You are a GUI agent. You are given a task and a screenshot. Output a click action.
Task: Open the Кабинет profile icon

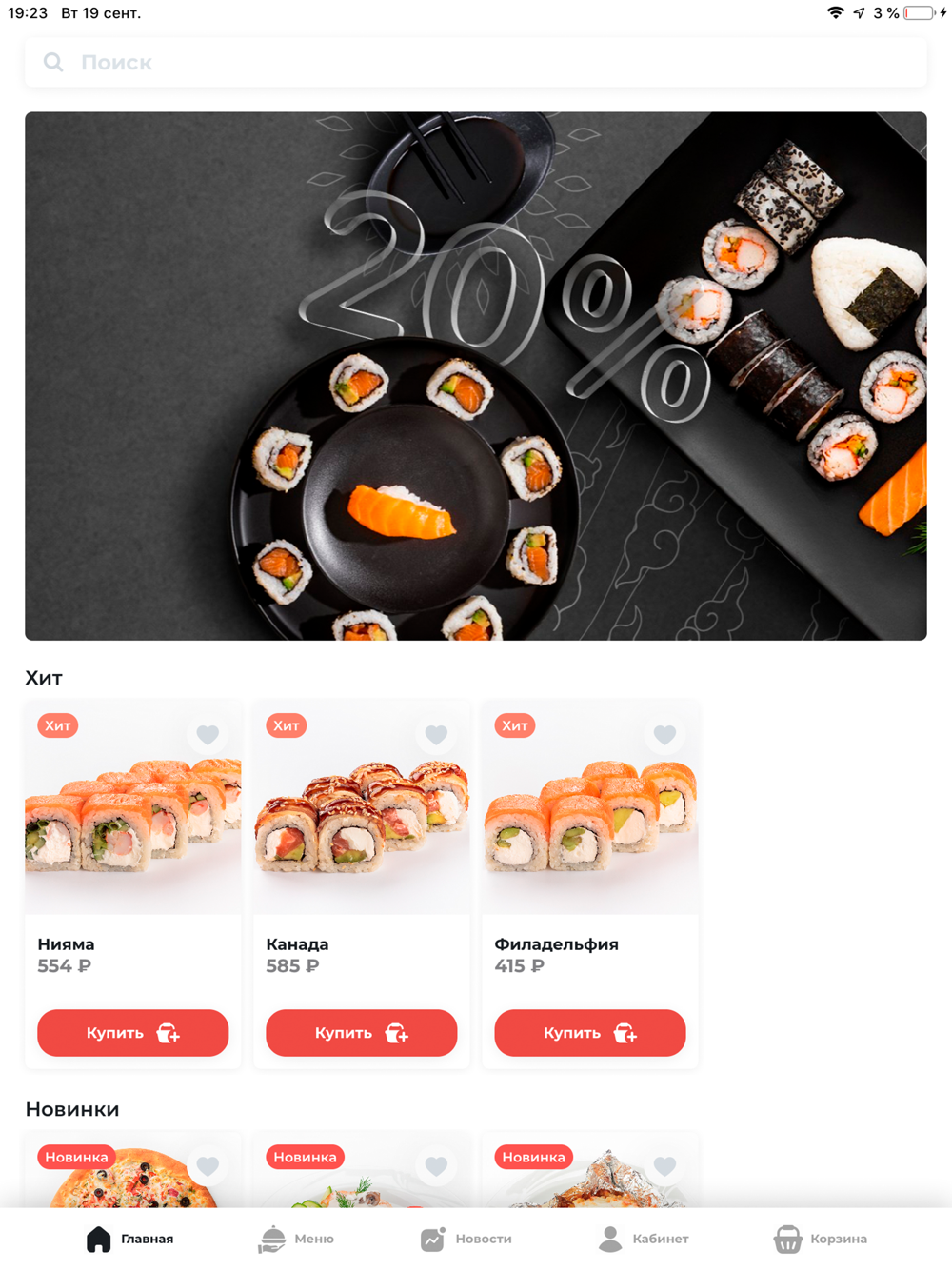pyautogui.click(x=610, y=1239)
